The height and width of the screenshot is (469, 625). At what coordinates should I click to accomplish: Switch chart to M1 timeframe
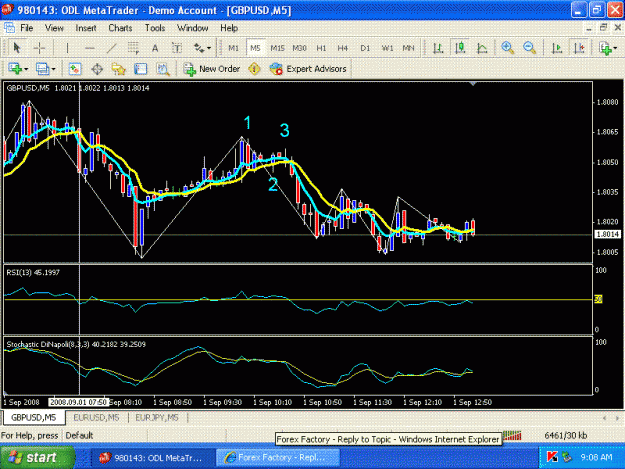pos(233,48)
